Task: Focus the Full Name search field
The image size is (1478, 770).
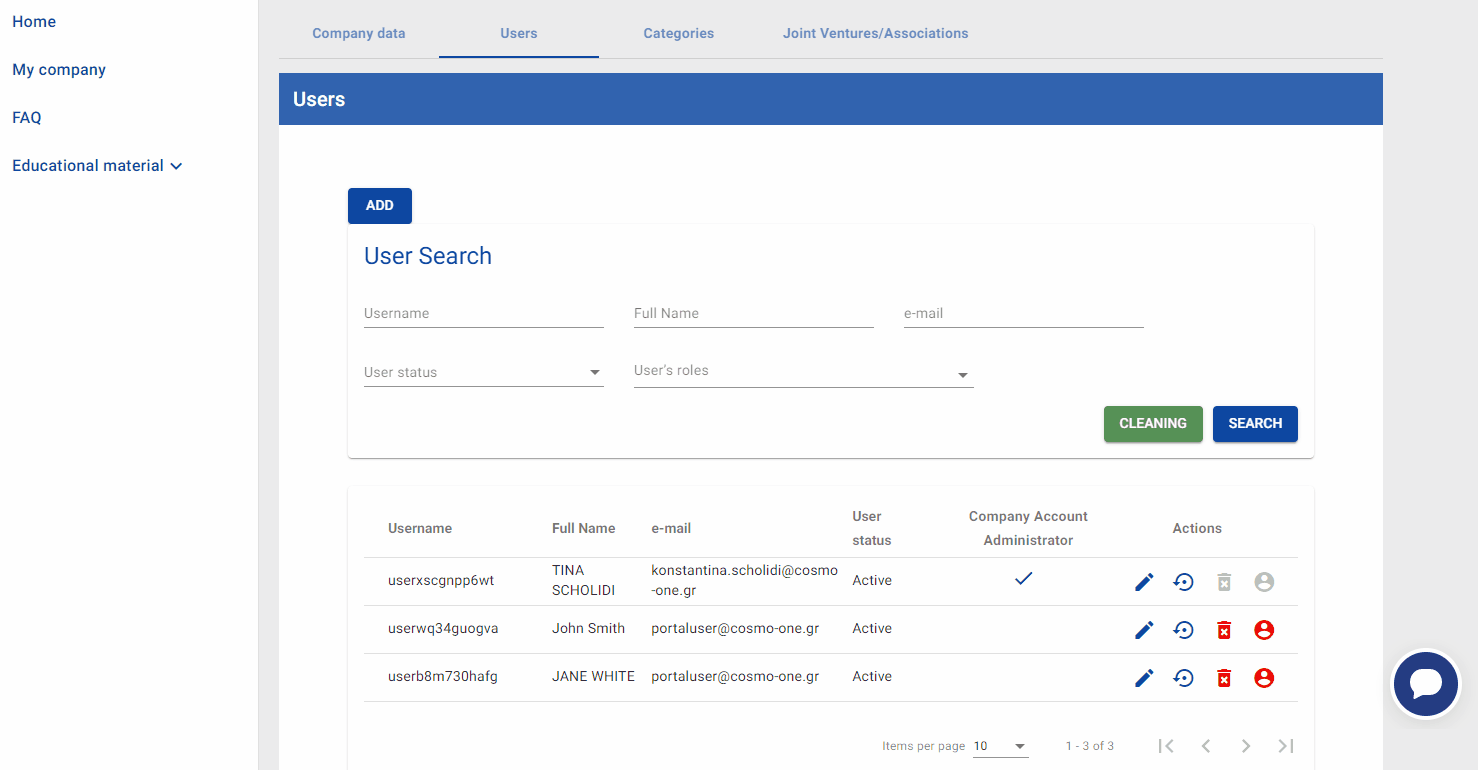Action: [753, 314]
